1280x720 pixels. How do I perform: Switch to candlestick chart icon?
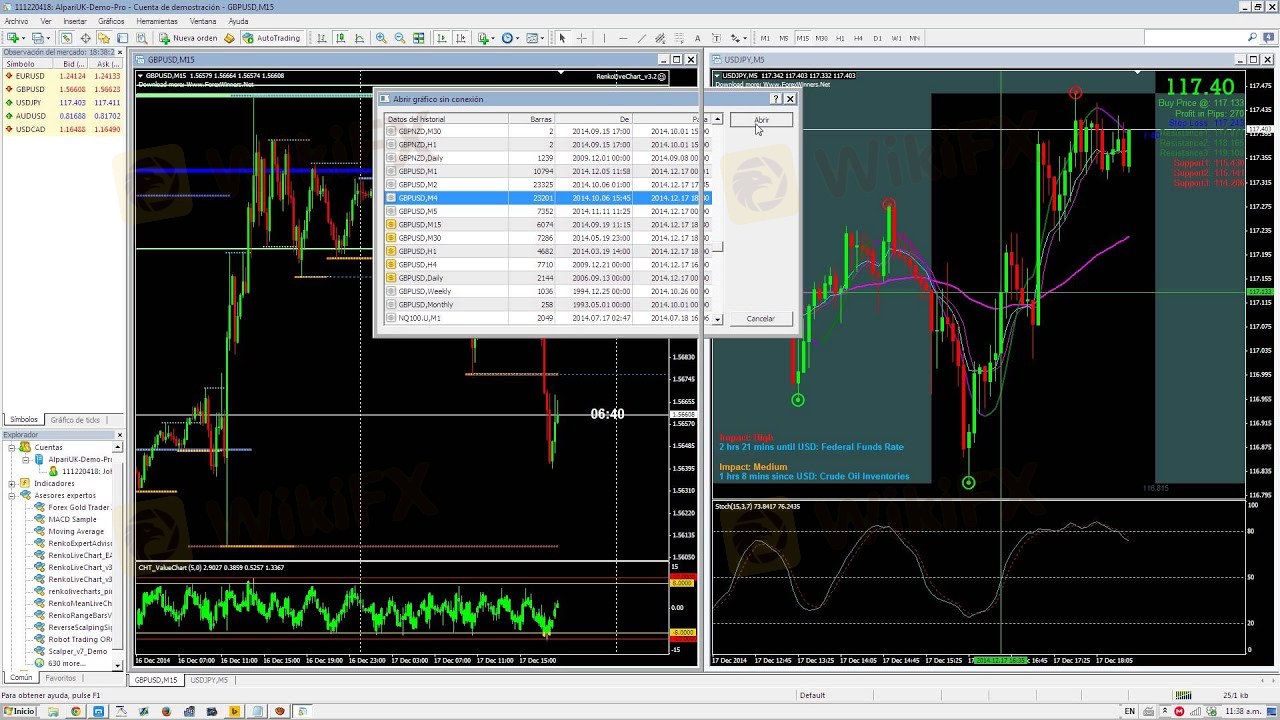pyautogui.click(x=341, y=38)
